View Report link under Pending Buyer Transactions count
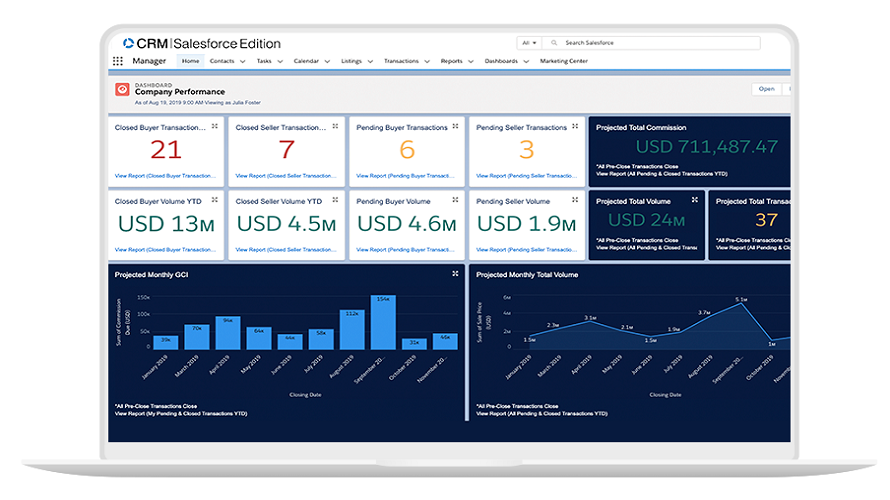Screen dimensions: 890x500 (405, 176)
